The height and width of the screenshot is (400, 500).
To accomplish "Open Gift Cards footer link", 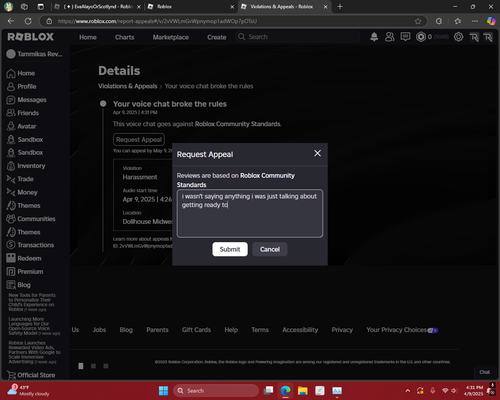I will coord(196,330).
